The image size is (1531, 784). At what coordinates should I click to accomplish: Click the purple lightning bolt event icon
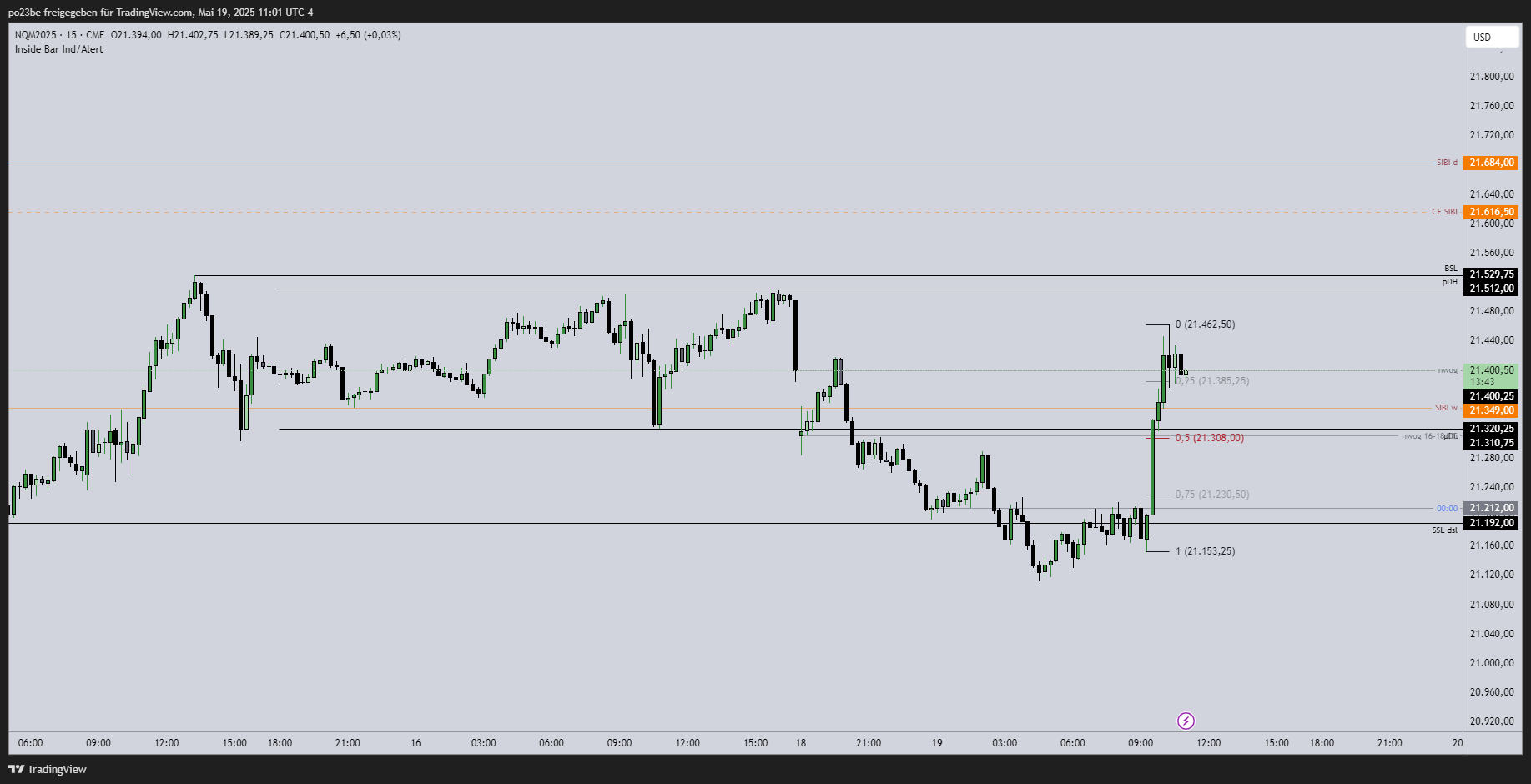click(1186, 721)
